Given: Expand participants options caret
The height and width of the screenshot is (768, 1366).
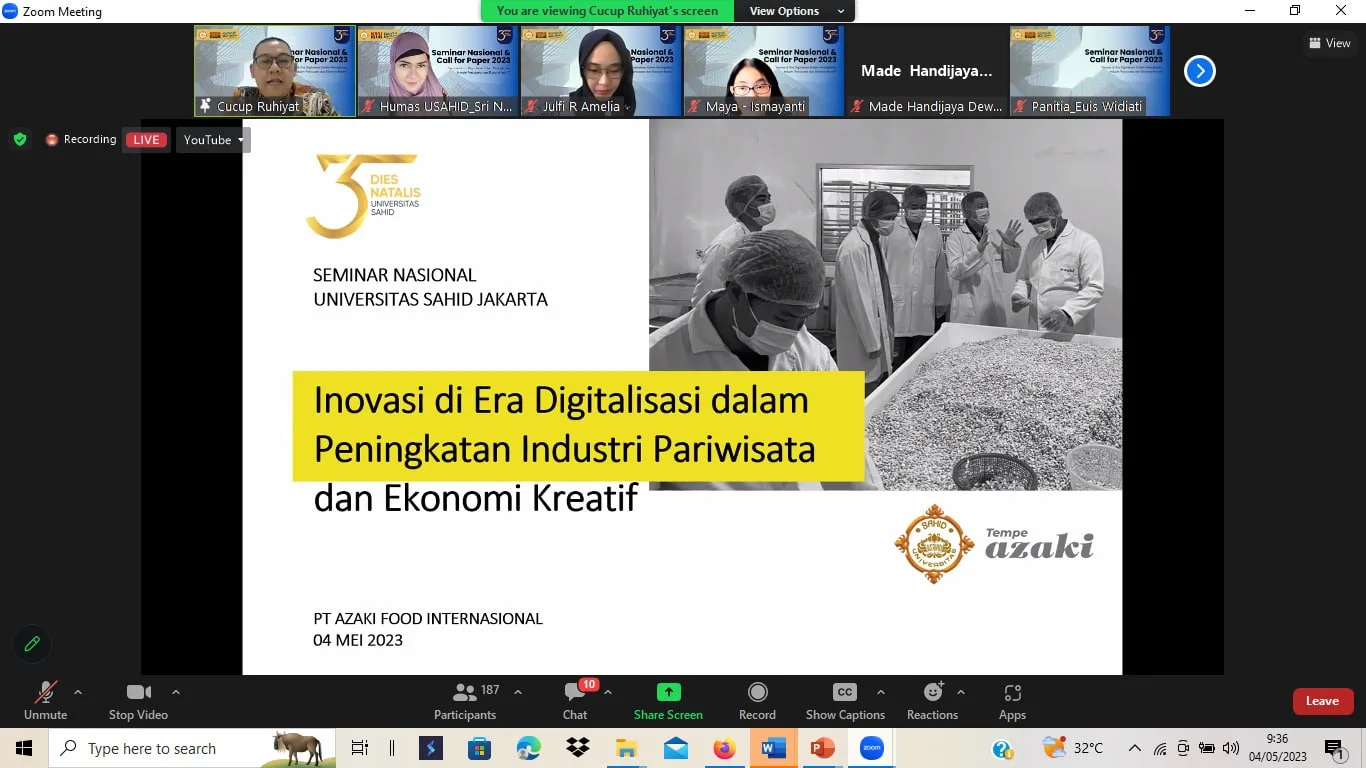Looking at the screenshot, I should tap(518, 692).
